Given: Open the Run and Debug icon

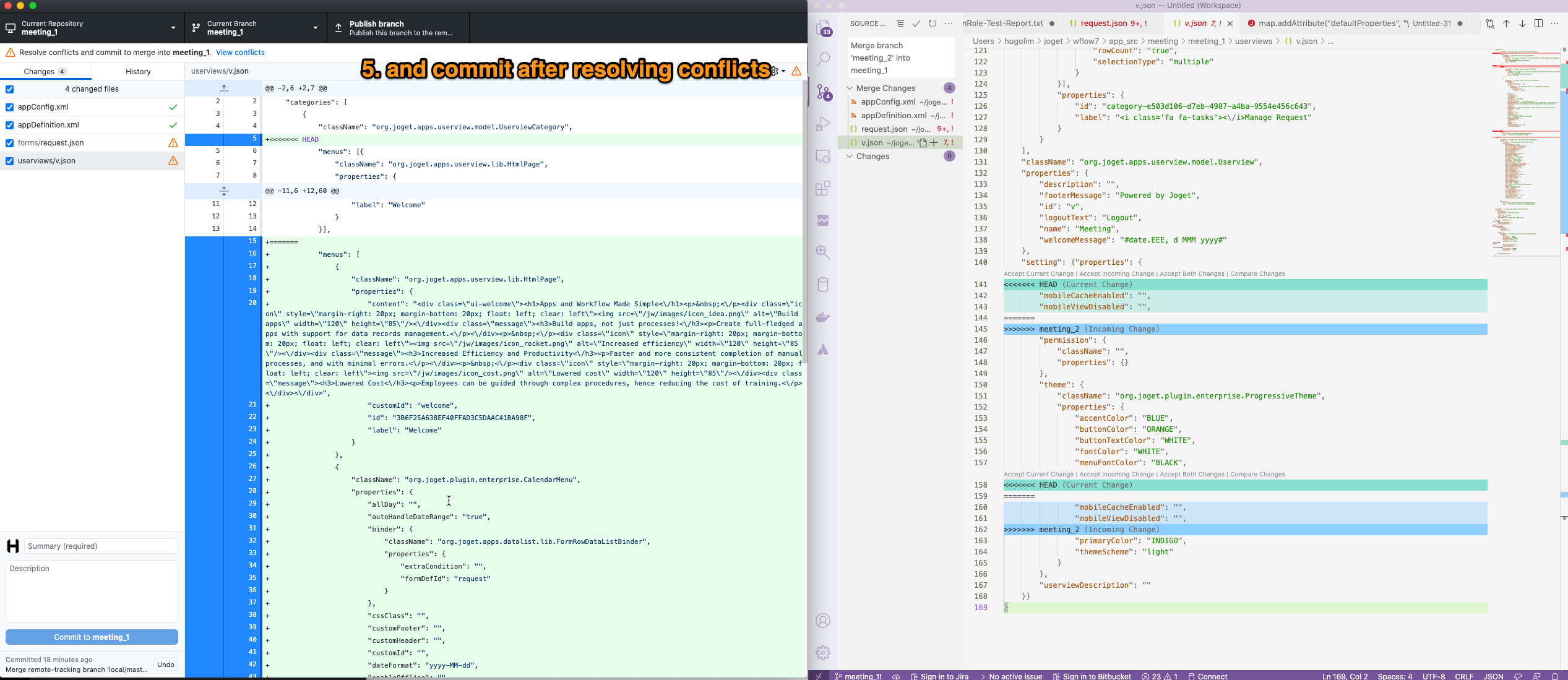Looking at the screenshot, I should coord(823,124).
